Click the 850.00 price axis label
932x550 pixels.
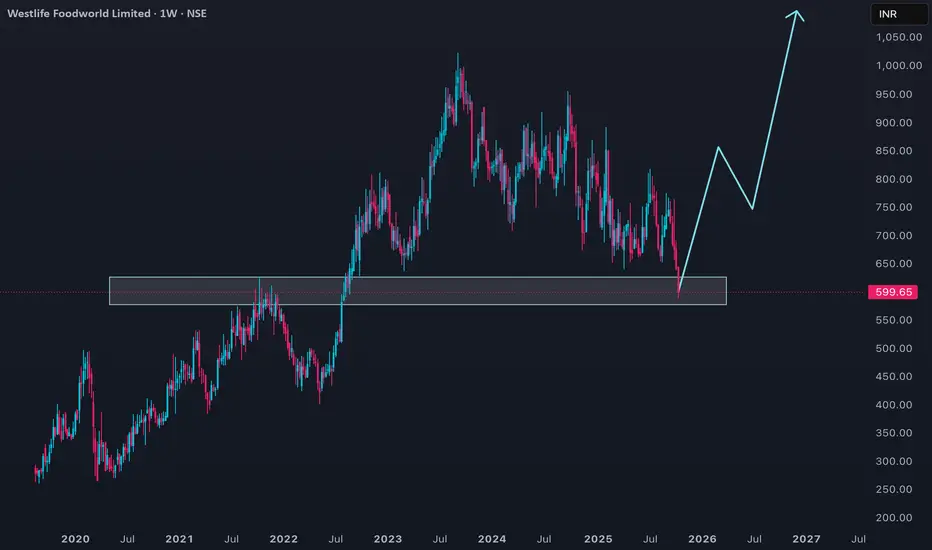point(893,150)
